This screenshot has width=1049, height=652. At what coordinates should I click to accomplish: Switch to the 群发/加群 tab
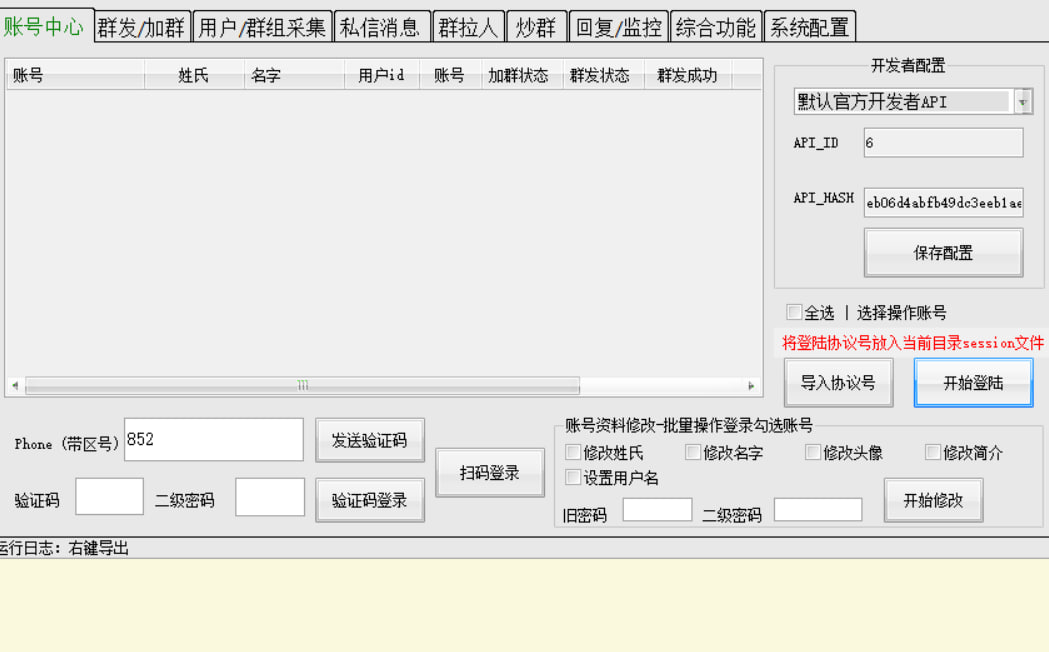tap(141, 27)
